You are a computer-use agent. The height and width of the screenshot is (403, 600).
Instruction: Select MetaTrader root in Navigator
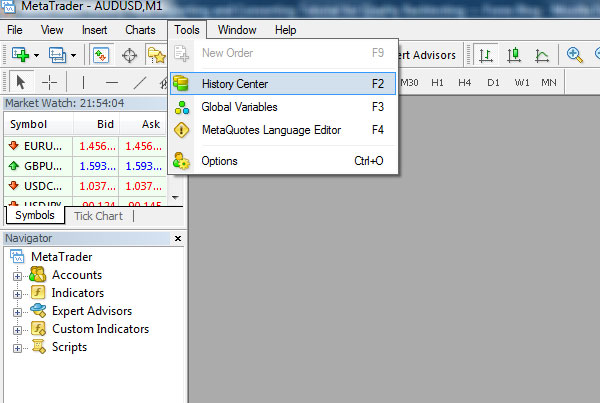[x=61, y=257]
